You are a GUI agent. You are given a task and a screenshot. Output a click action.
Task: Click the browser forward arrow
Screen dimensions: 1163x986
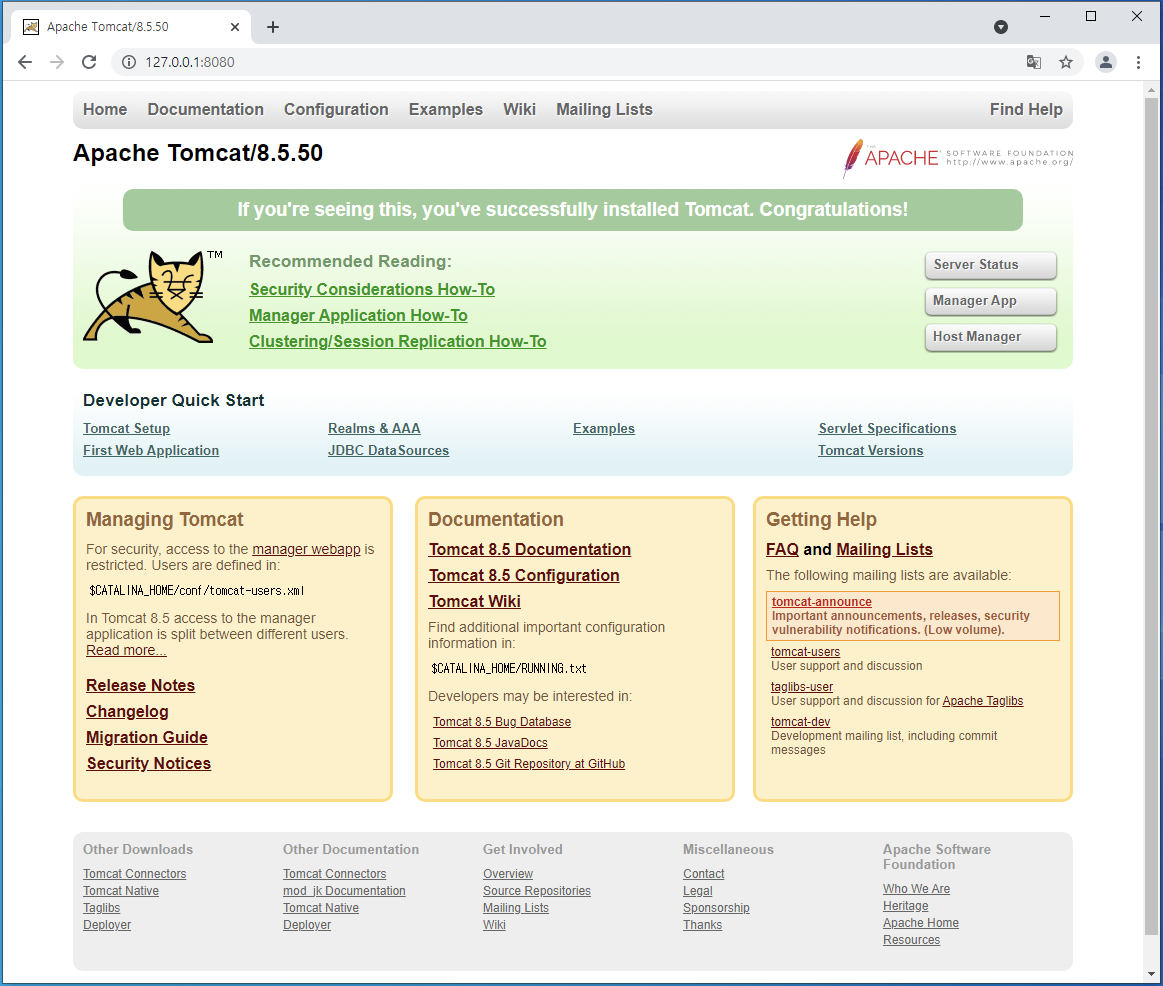57,62
